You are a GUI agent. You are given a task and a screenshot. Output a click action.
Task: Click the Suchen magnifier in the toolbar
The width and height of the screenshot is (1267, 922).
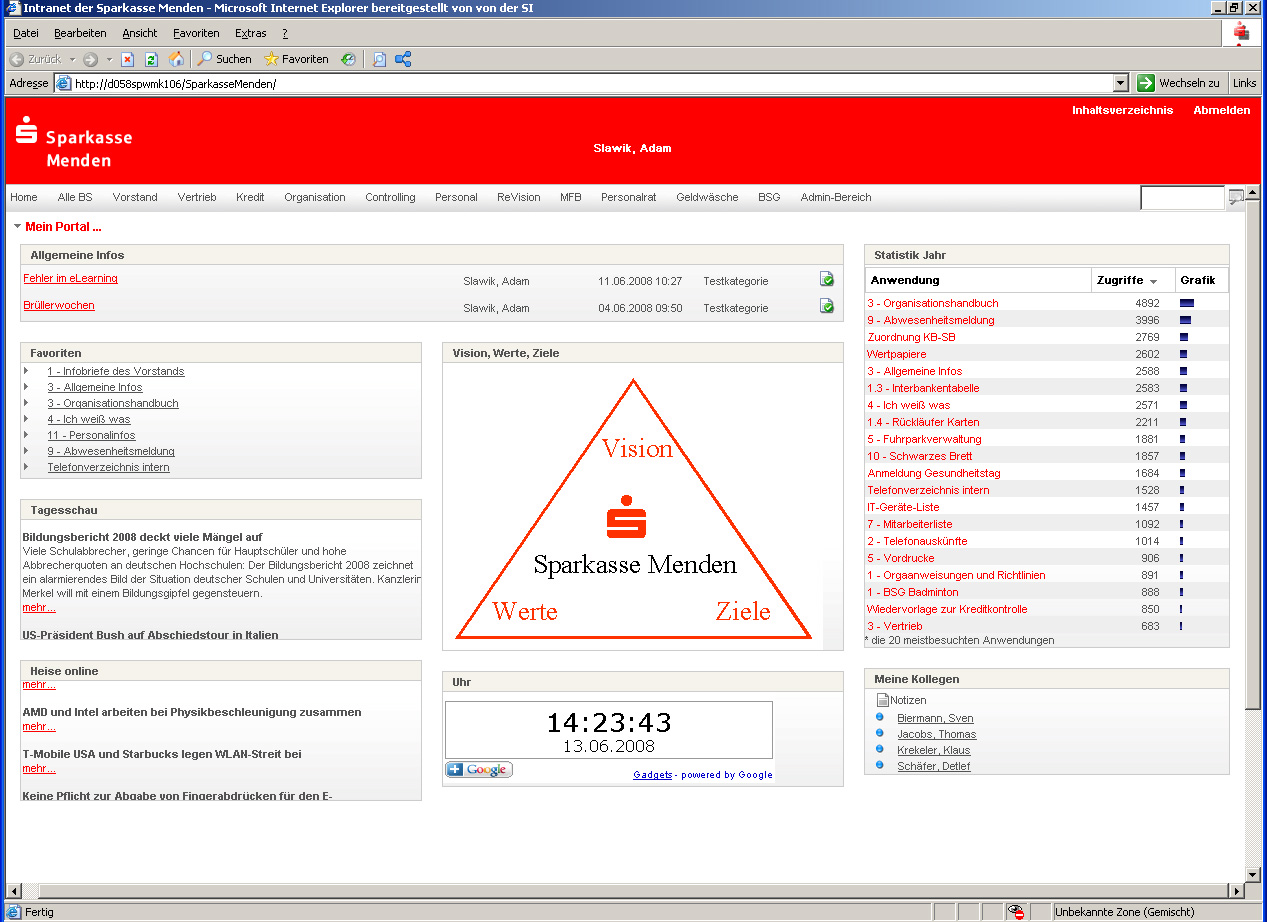pos(205,60)
